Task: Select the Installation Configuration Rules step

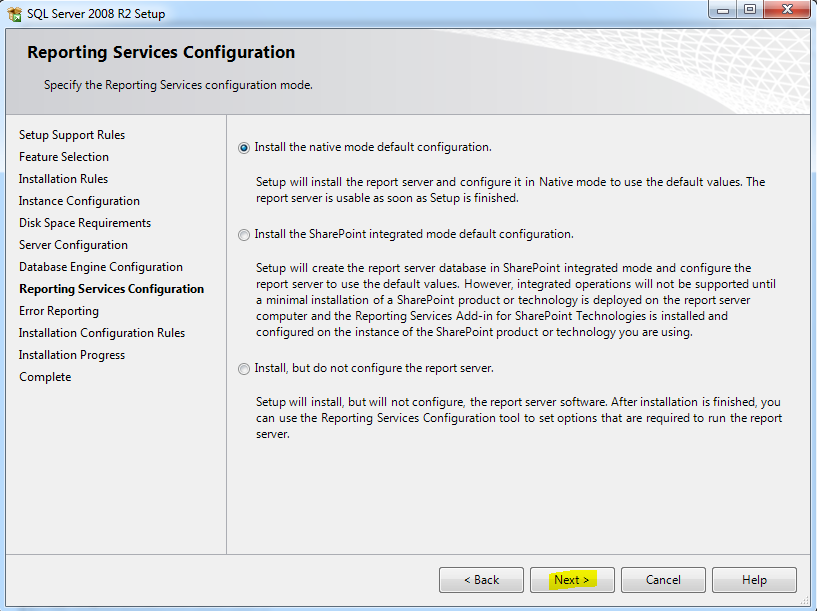Action: (x=102, y=333)
